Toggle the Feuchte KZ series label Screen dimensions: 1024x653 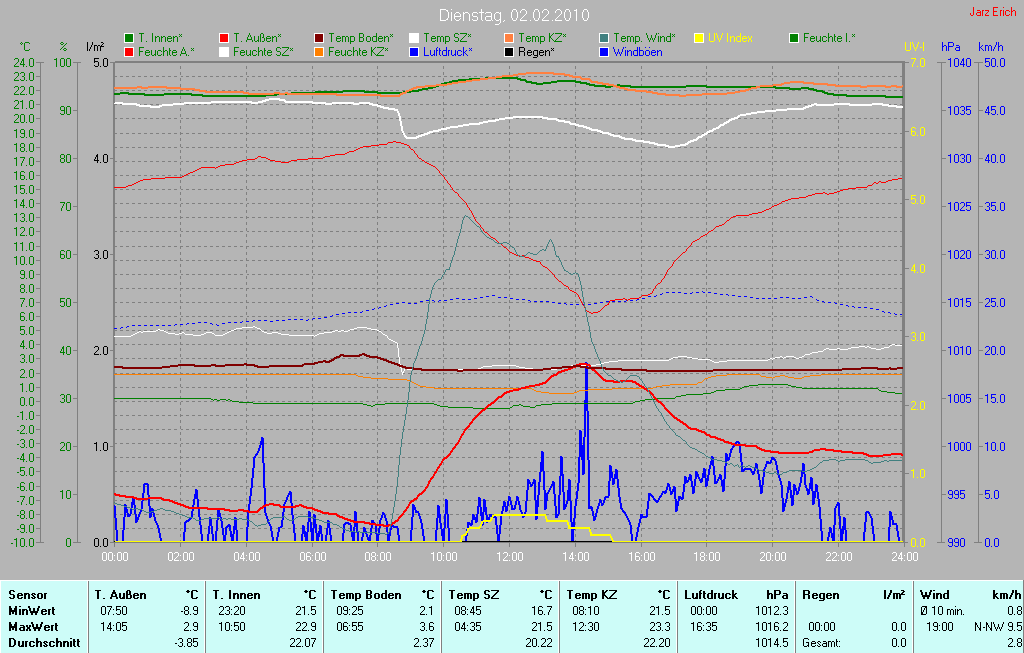pyautogui.click(x=357, y=51)
